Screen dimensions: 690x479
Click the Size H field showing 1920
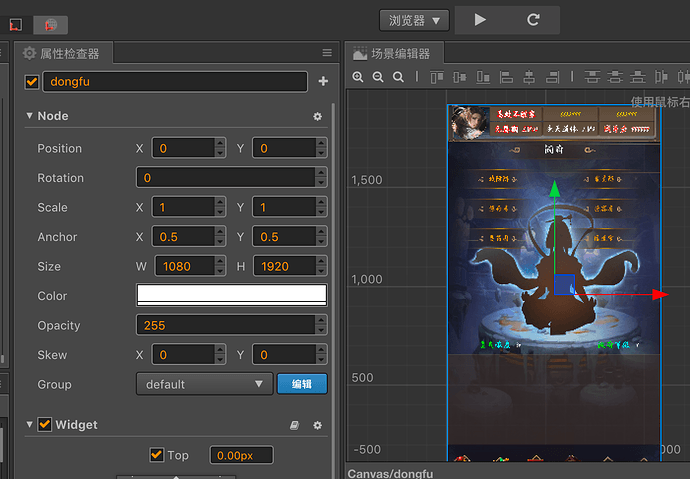(285, 266)
